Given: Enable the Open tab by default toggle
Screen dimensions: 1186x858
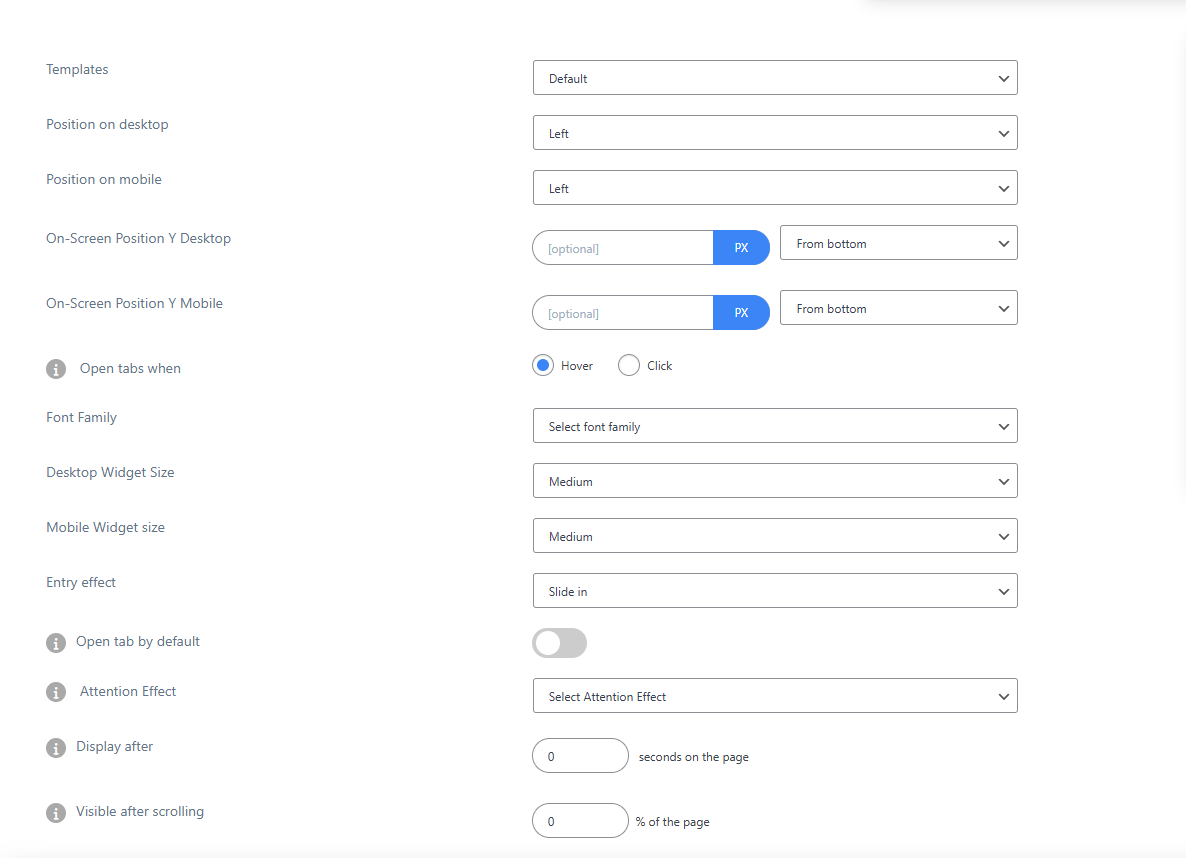Looking at the screenshot, I should [x=559, y=643].
